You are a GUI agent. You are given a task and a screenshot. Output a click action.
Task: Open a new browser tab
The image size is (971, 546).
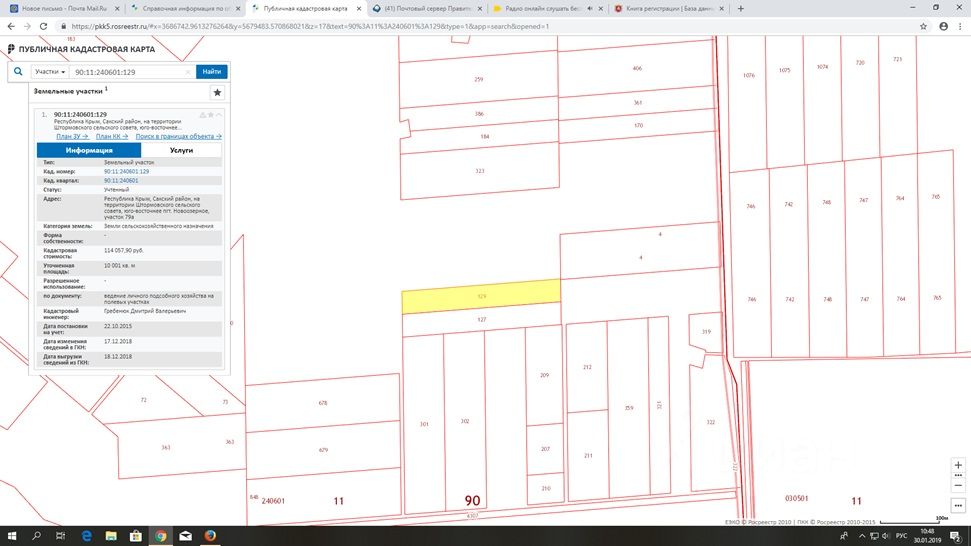[741, 9]
